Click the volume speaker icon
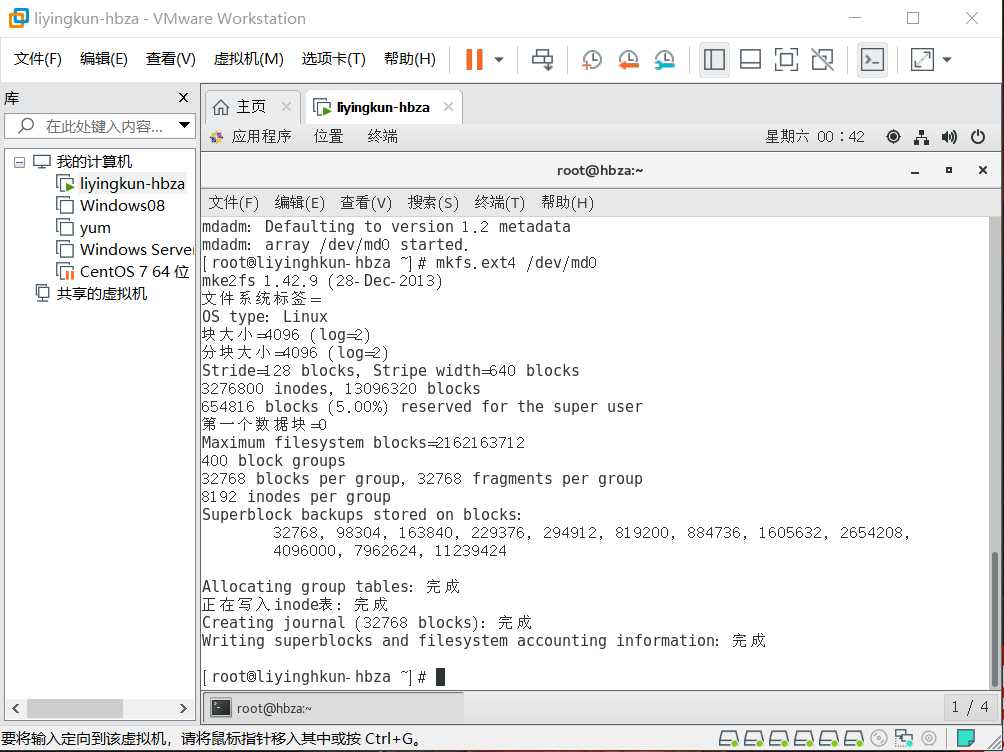This screenshot has height=752, width=1004. pos(950,136)
